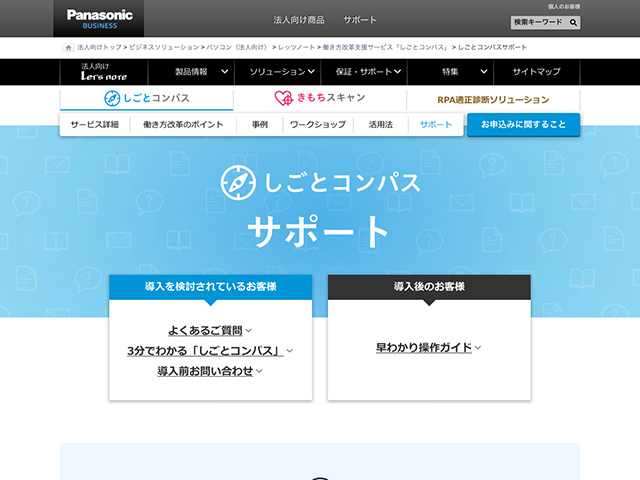Click the home icon in breadcrumb
640x480 pixels.
pyautogui.click(x=68, y=48)
